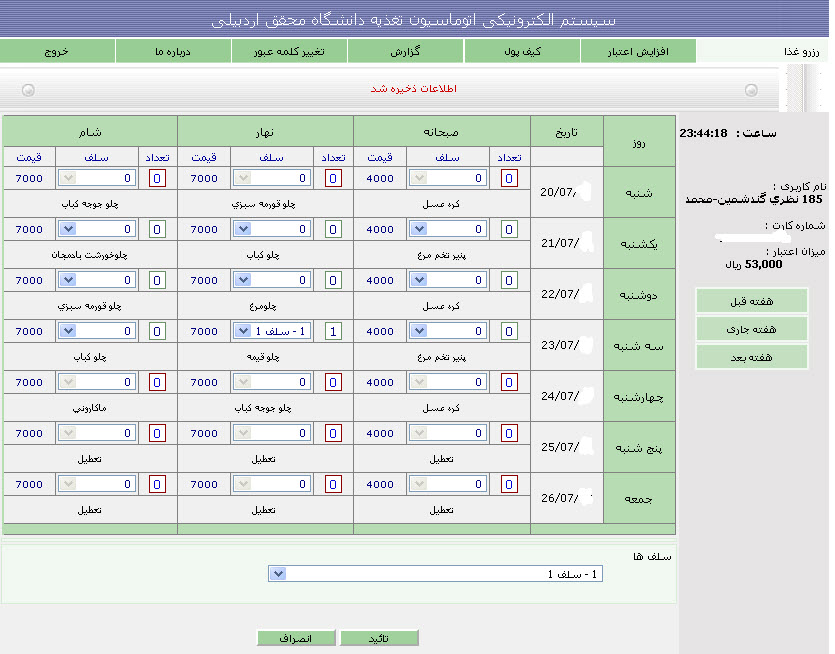Click the جمعه day cell
This screenshot has width=835, height=654.
coord(639,499)
